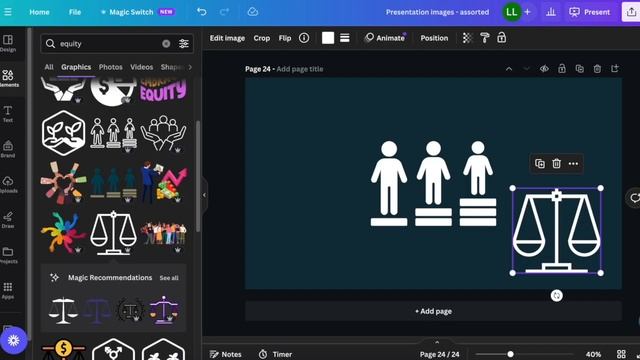Image resolution: width=640 pixels, height=360 pixels.
Task: Show more category tabs arrow
Action: pyautogui.click(x=190, y=67)
